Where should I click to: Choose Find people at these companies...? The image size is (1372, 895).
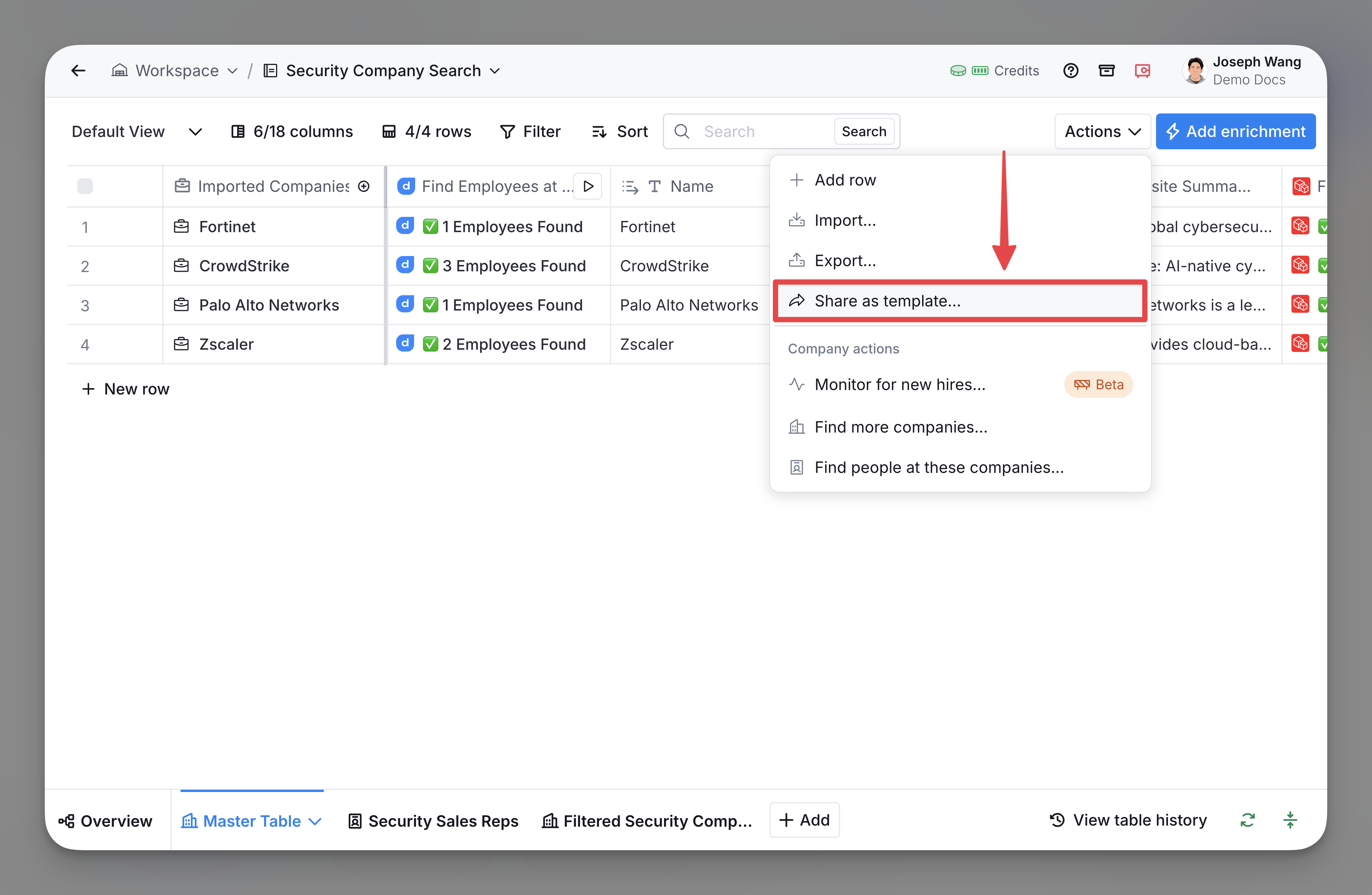[960, 467]
